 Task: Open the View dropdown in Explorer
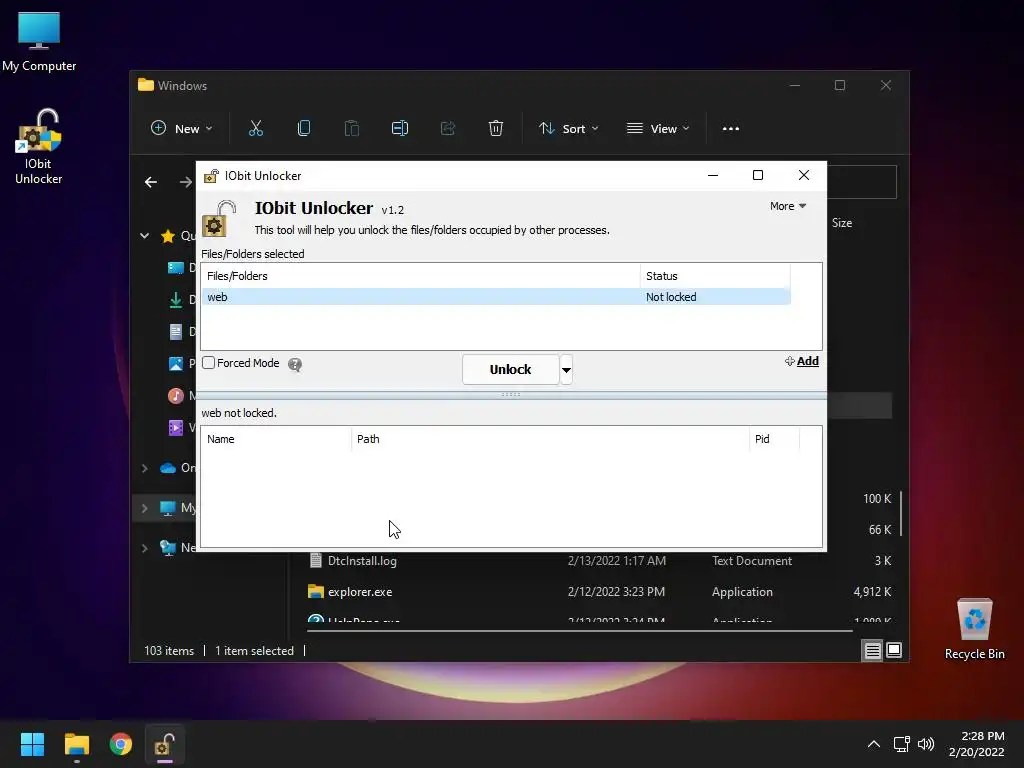658,129
